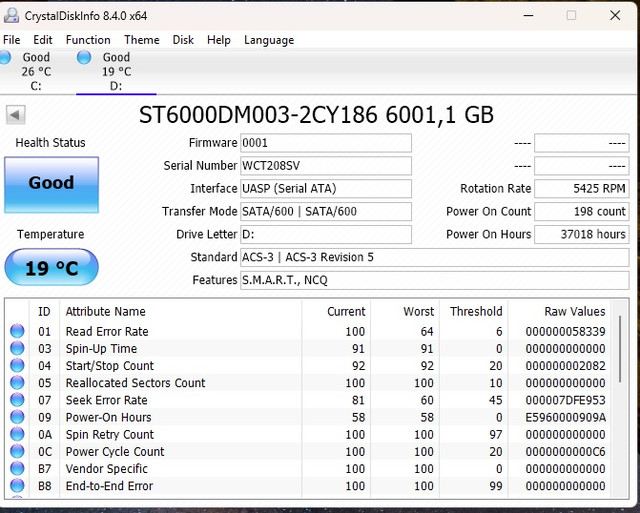Click raw value 000000058339

point(565,331)
